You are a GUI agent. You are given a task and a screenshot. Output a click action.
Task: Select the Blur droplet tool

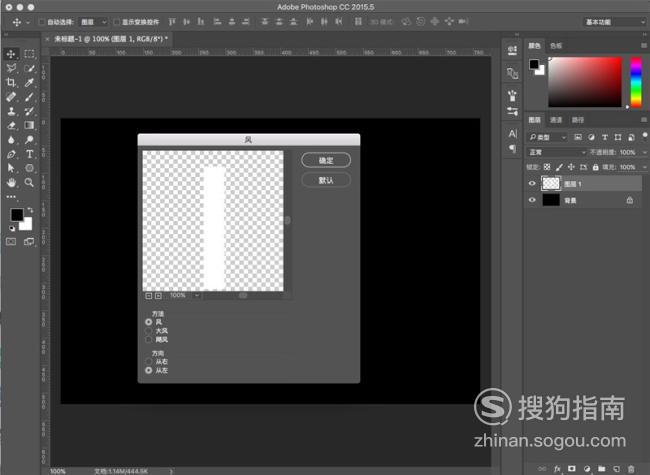[x=11, y=140]
